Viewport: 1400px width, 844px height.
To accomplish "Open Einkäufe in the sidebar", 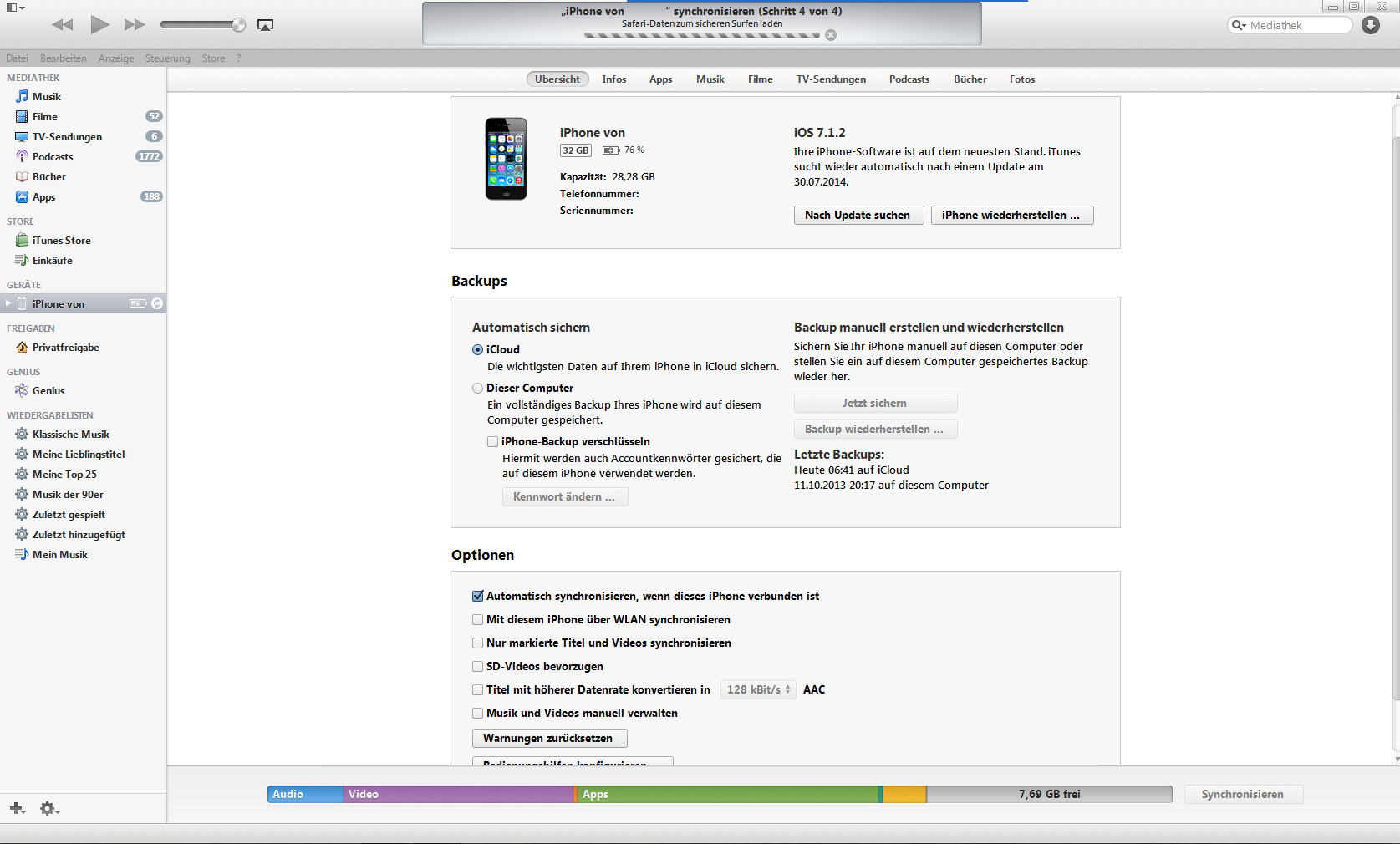I will 84,261.
